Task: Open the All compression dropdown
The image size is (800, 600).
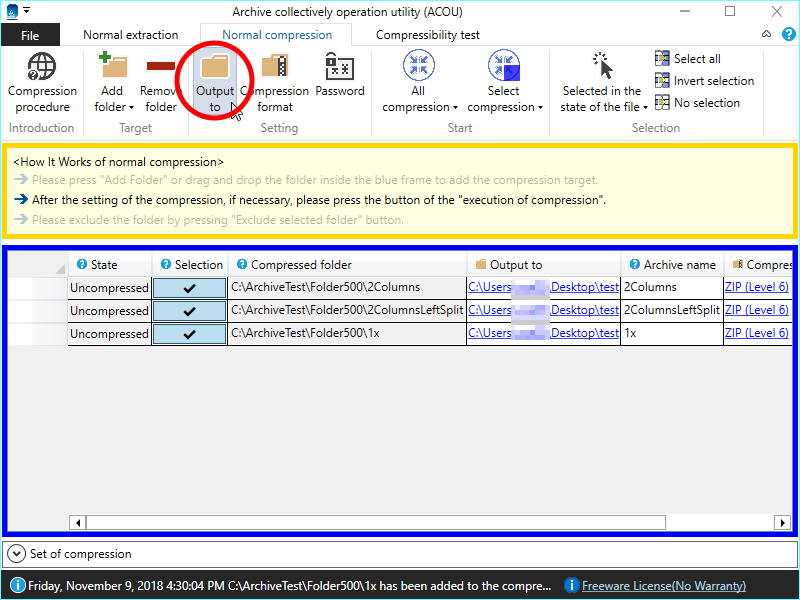Action: tap(419, 82)
